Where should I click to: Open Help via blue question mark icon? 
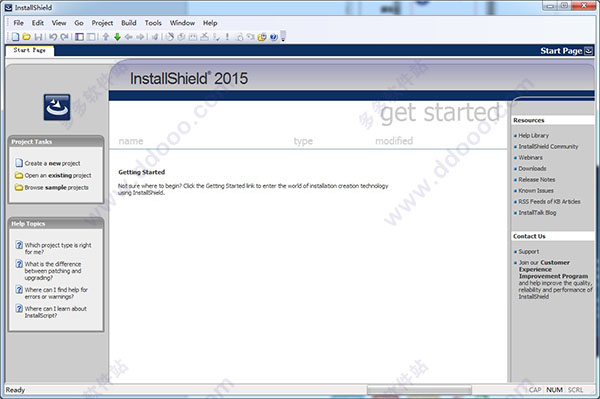(x=274, y=37)
